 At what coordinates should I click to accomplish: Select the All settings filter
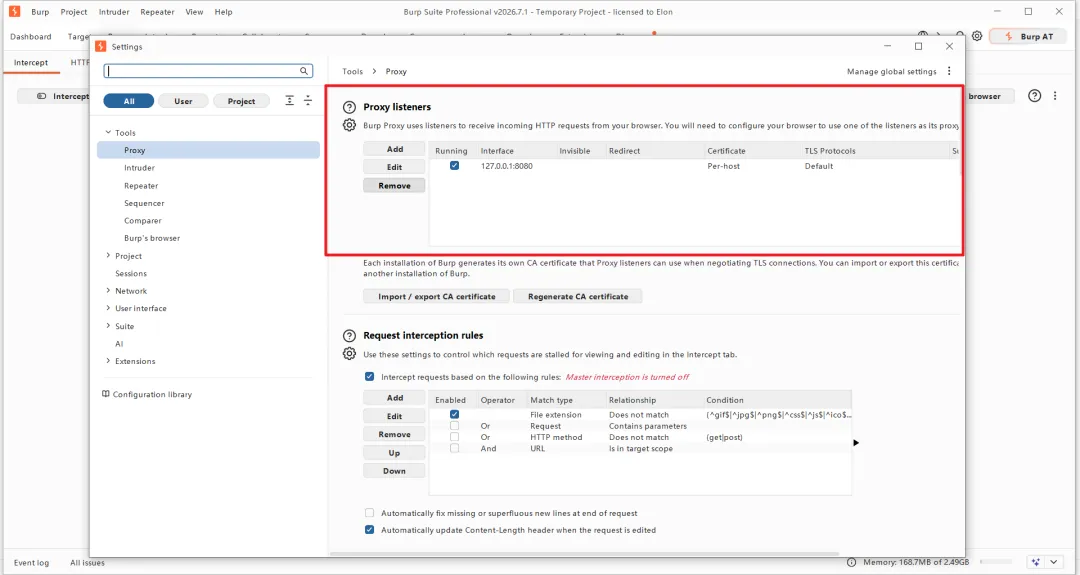(129, 101)
